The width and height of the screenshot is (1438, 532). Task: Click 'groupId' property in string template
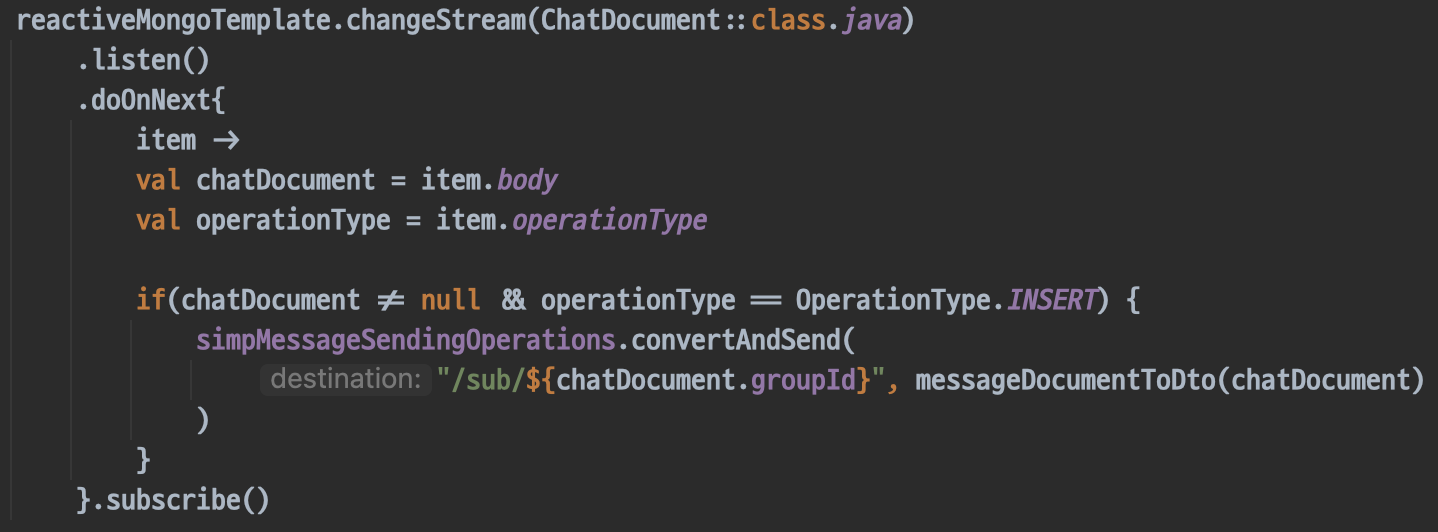click(x=804, y=380)
